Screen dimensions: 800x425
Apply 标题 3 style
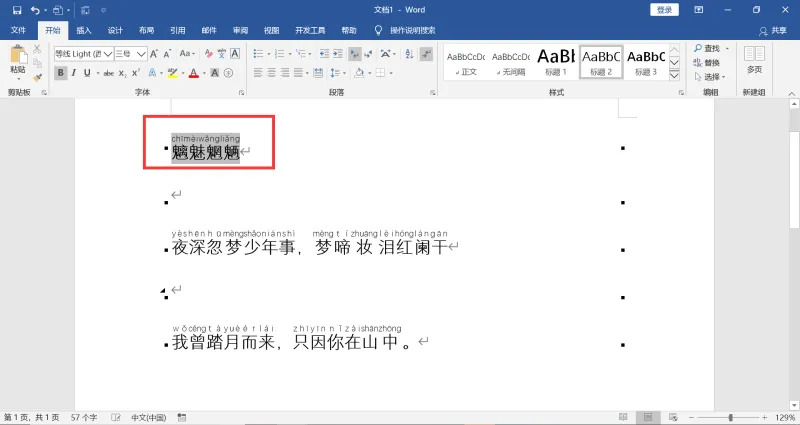(x=645, y=62)
